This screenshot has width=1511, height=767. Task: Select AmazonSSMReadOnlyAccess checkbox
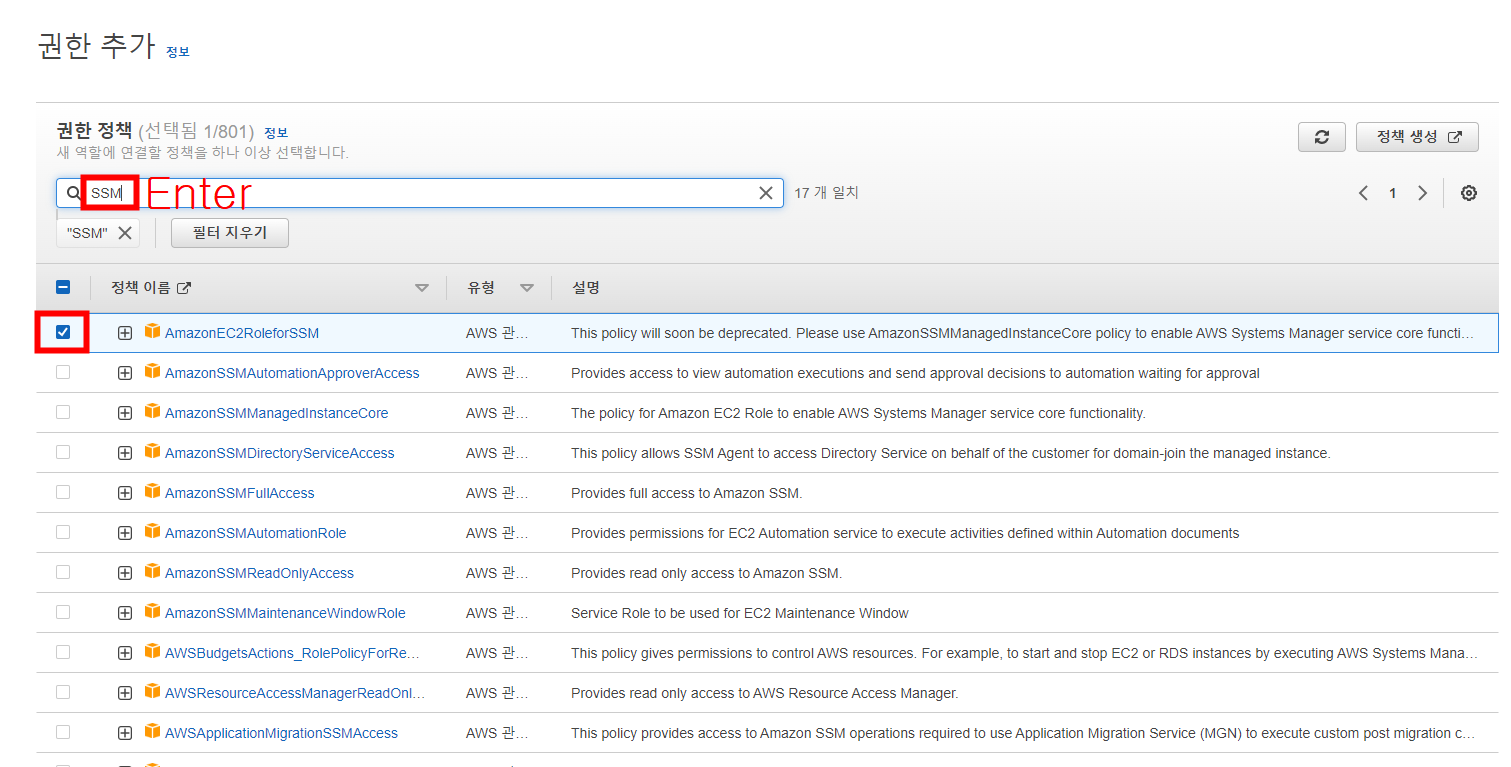[63, 572]
